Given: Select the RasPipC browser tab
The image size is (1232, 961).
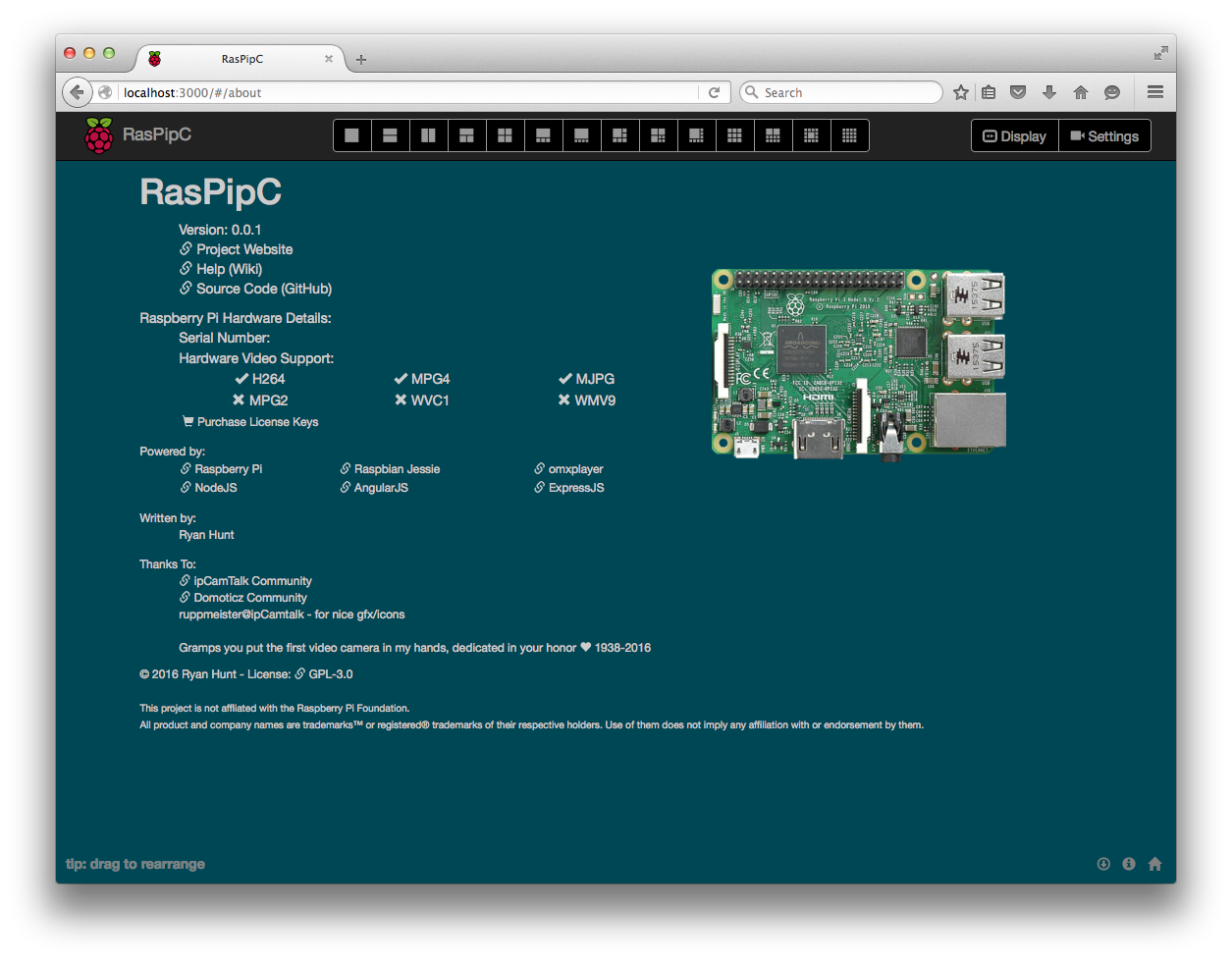Looking at the screenshot, I should (x=241, y=59).
